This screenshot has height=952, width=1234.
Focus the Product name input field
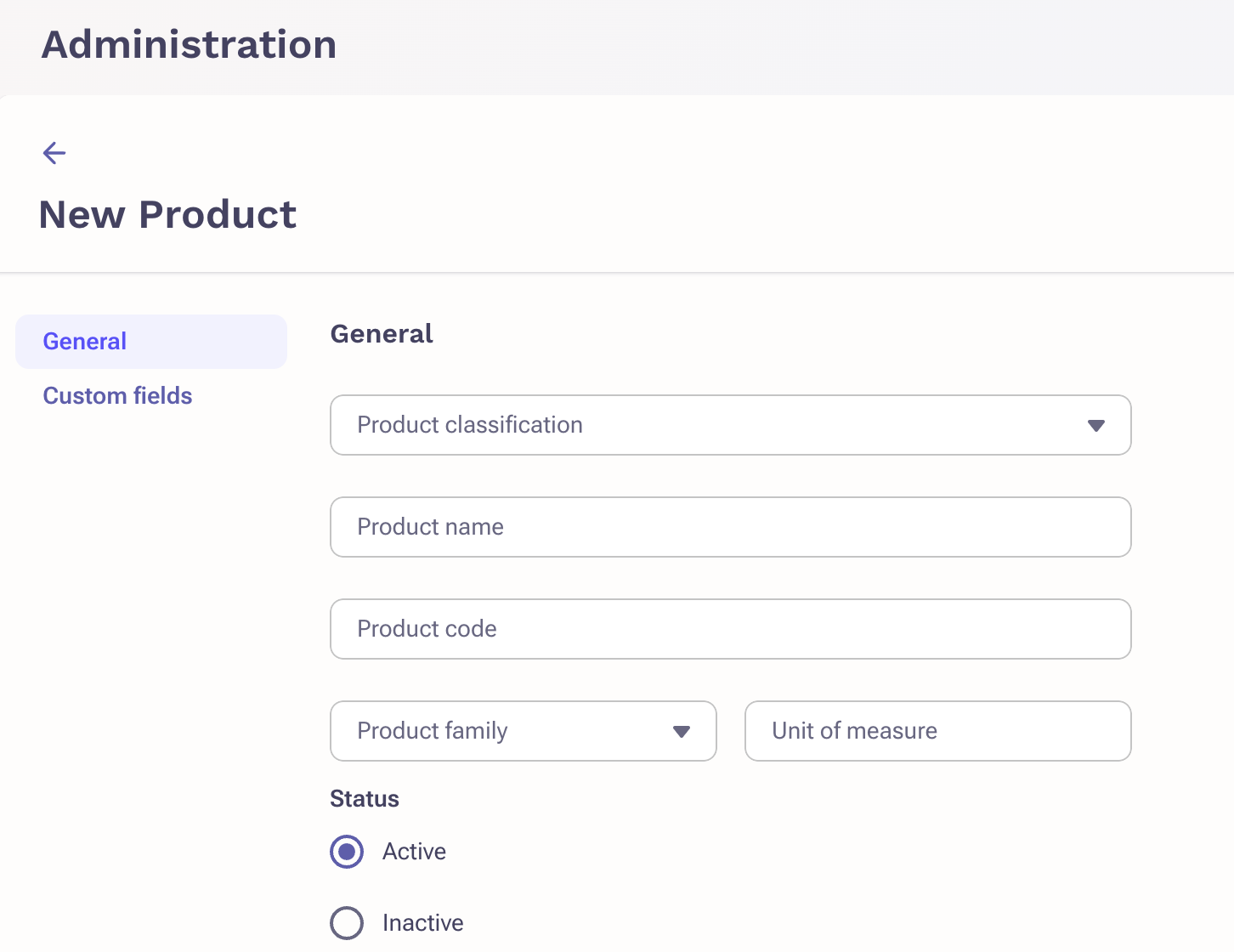coord(729,527)
